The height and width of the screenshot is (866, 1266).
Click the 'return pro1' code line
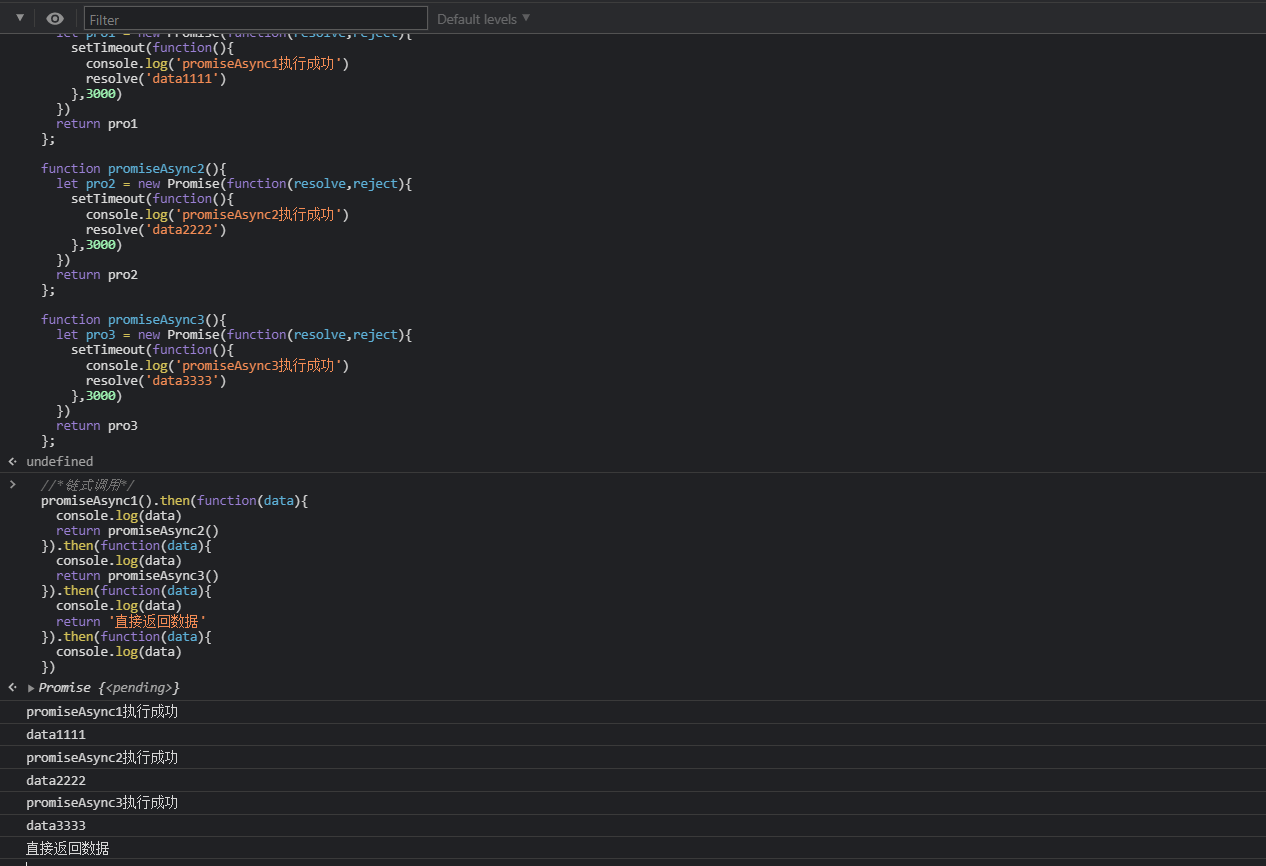(97, 123)
